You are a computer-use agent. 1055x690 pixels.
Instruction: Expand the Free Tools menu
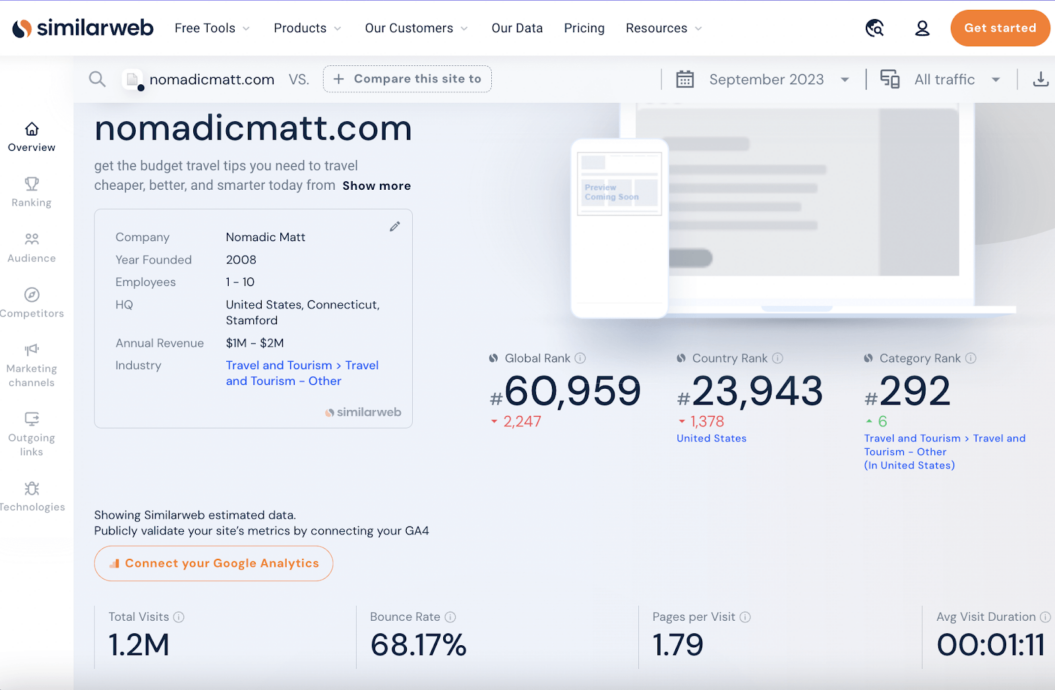(212, 28)
